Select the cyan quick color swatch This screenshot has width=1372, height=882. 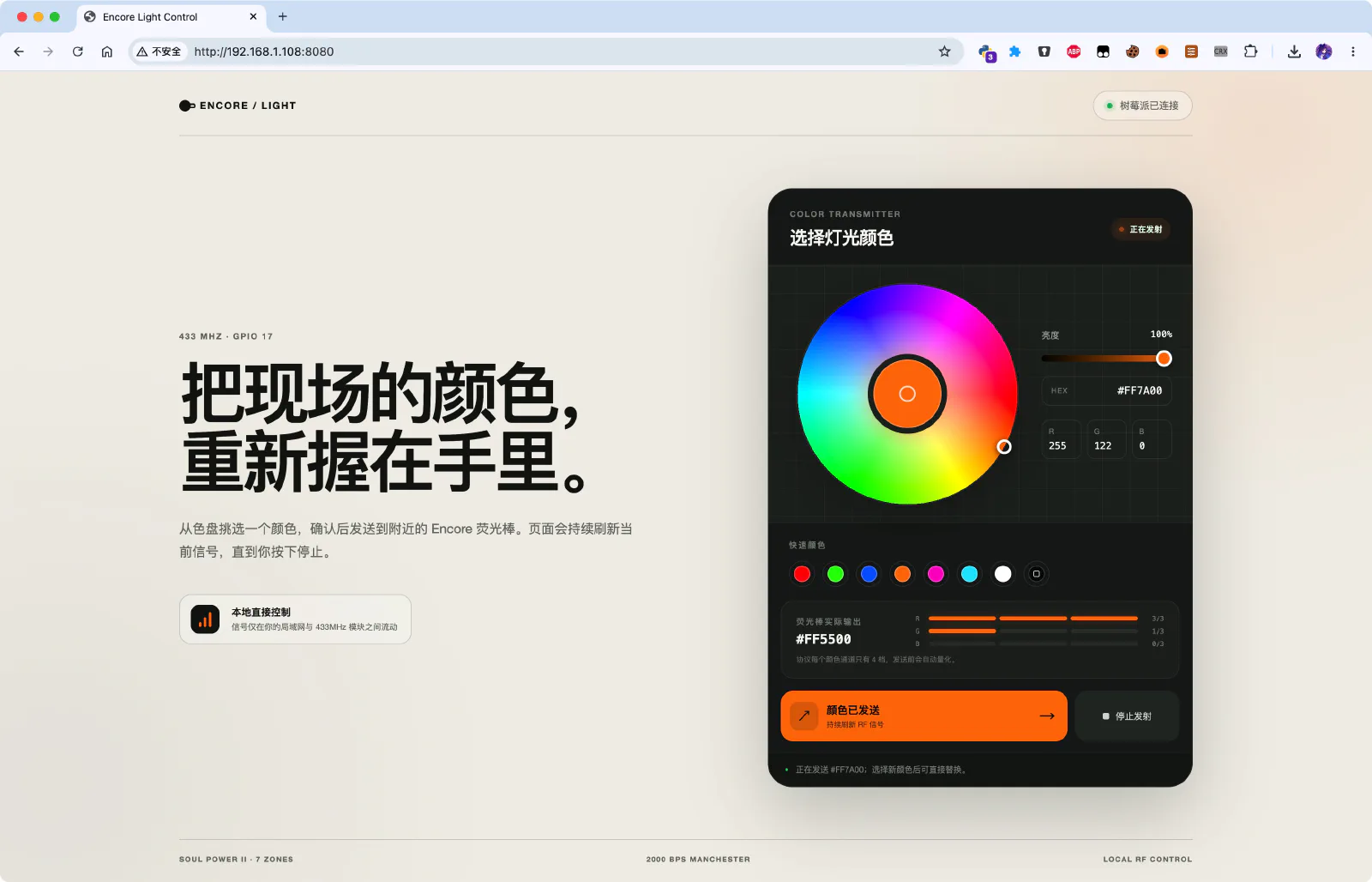969,574
